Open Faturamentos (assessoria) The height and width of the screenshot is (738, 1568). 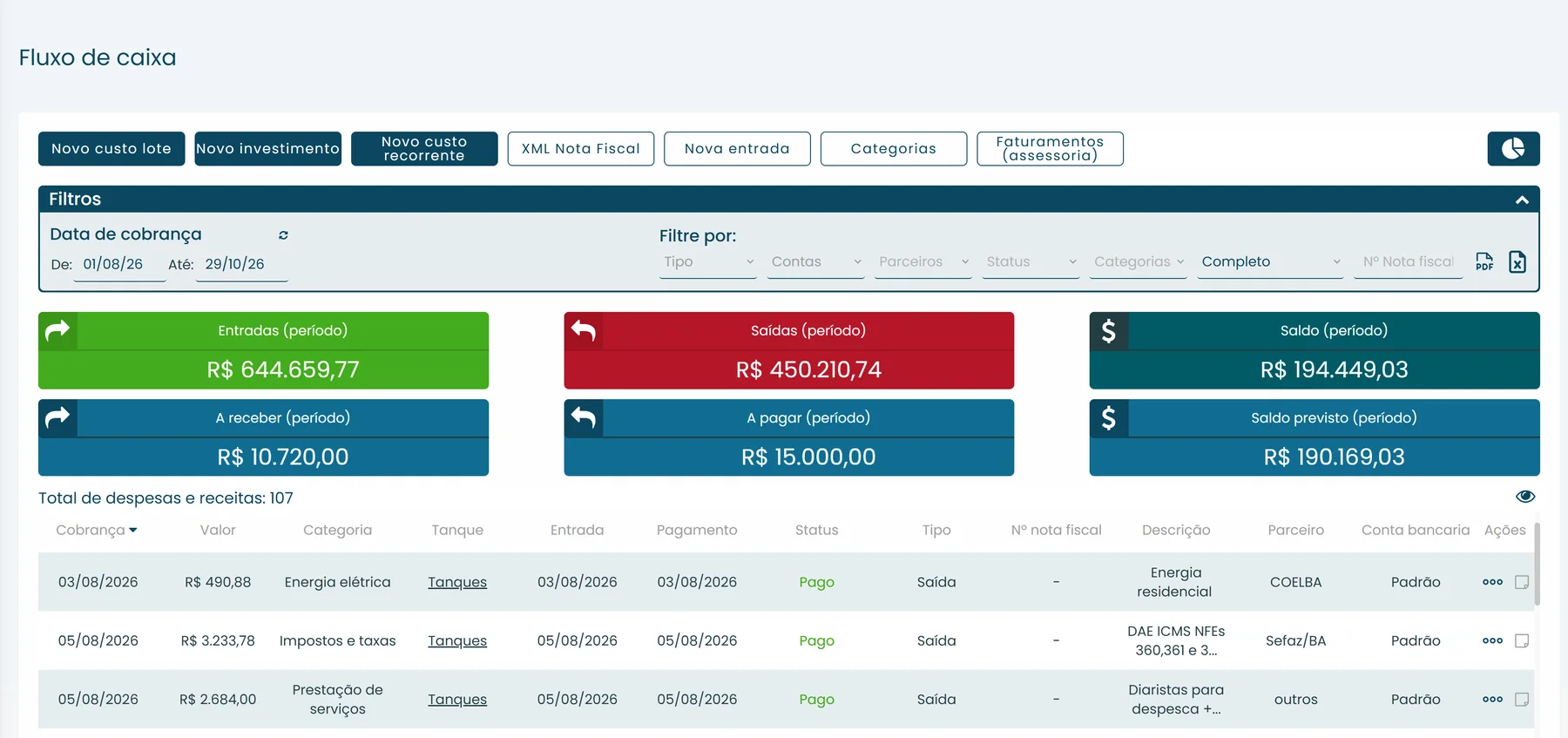point(1050,149)
